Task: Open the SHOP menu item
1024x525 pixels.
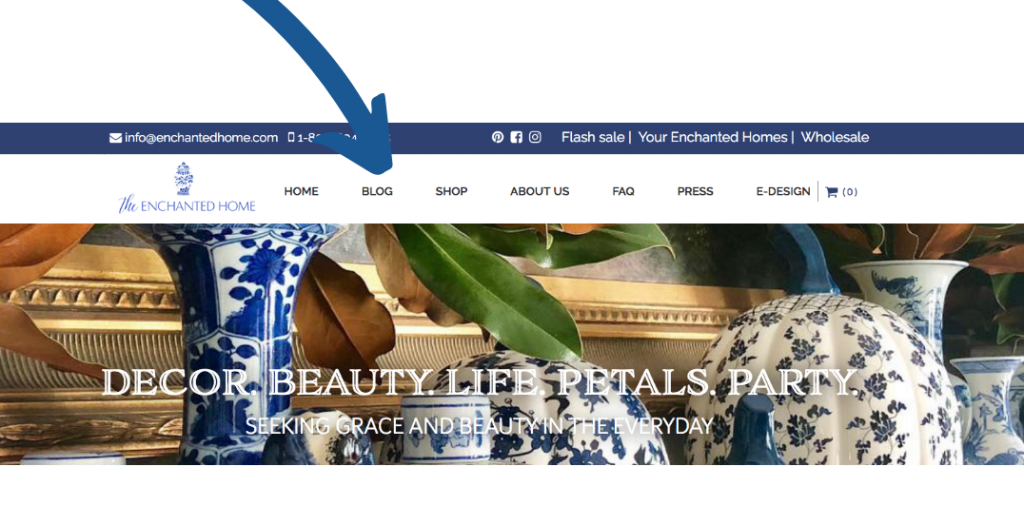Action: 451,191
